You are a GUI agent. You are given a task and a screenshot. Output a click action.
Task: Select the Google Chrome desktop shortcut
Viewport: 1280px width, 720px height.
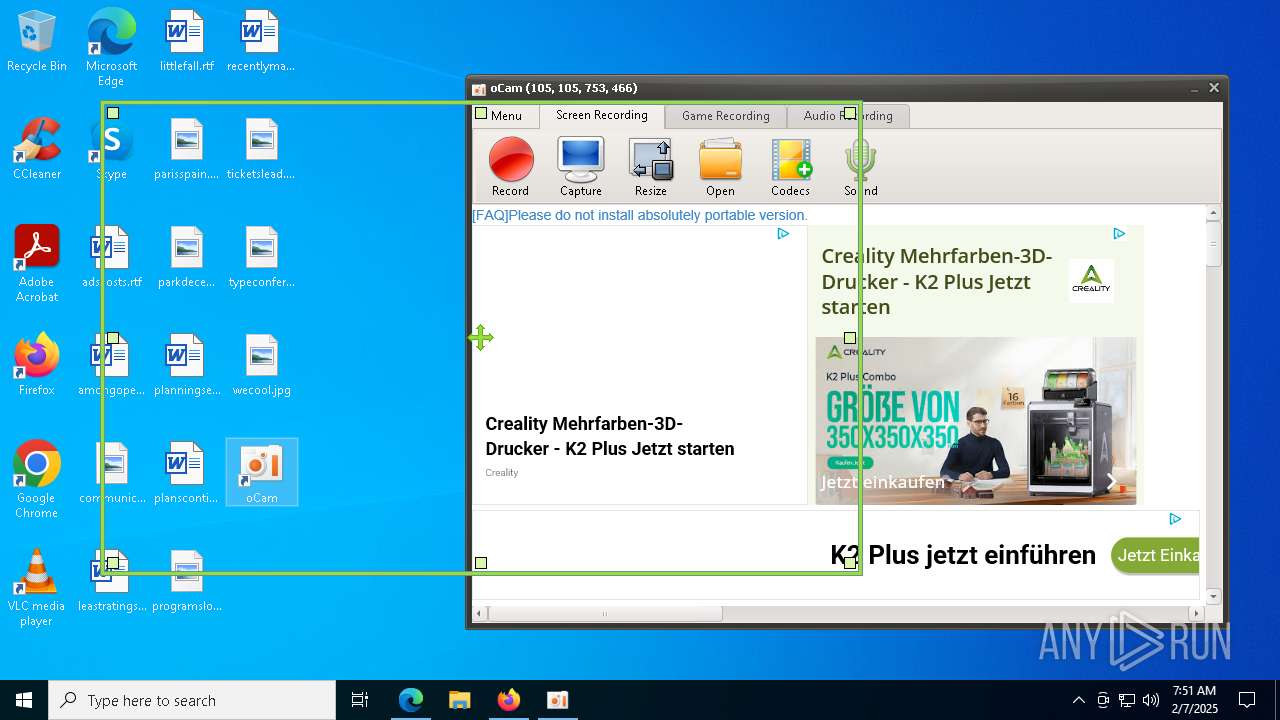(37, 480)
